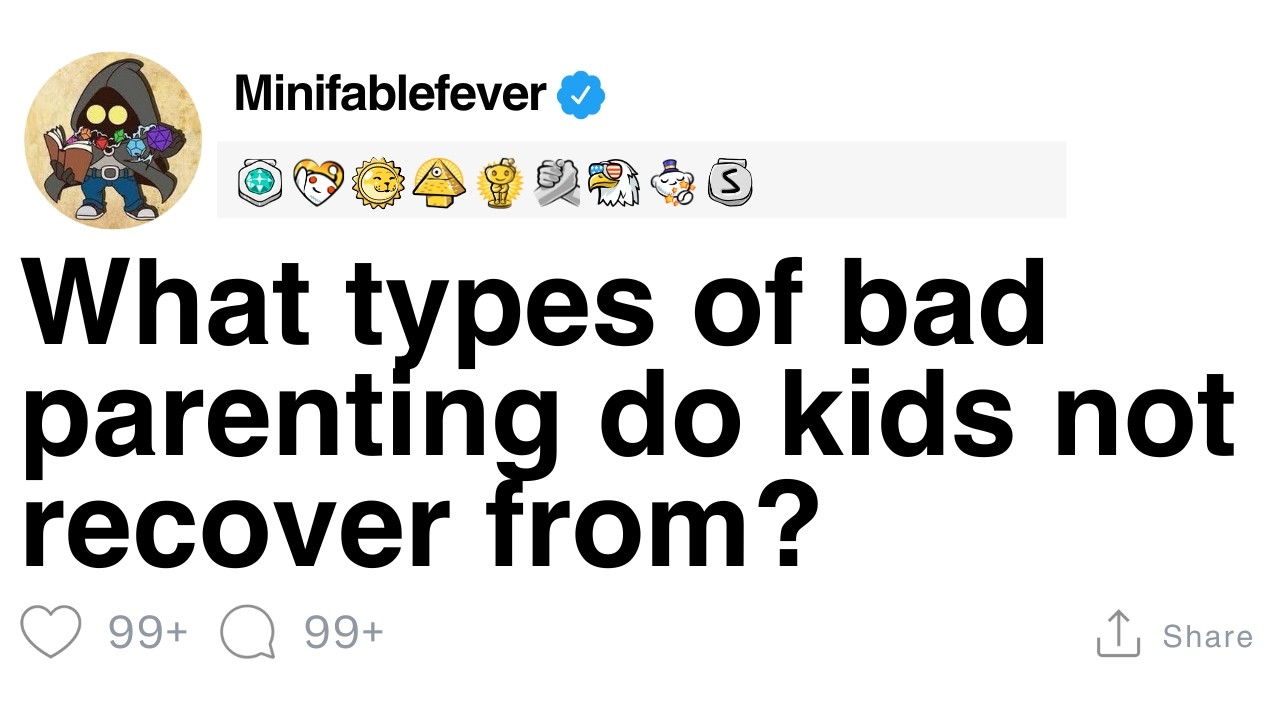Click the upload share arrow icon
The width and height of the screenshot is (1280, 720).
click(1118, 634)
